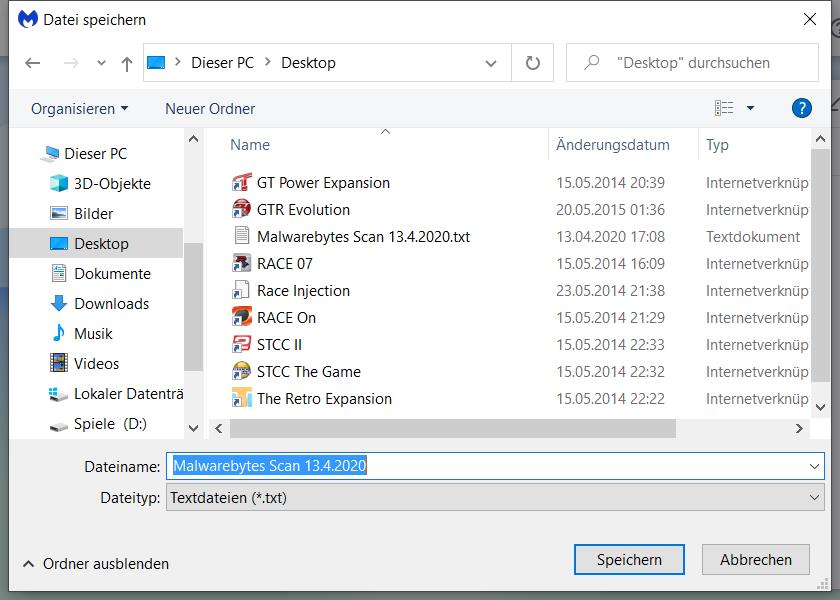Click the Abbrechen button

coord(755,560)
